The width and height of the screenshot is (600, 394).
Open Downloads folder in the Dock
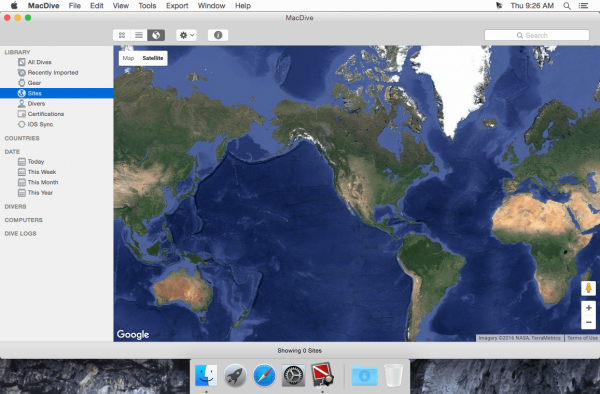point(364,375)
